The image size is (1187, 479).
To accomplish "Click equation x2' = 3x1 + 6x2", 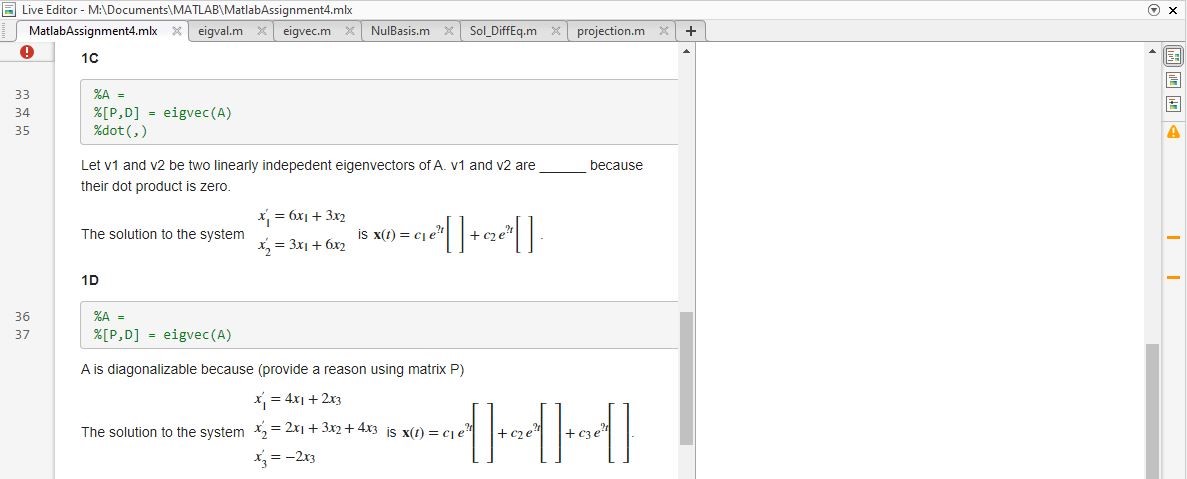I will point(301,246).
